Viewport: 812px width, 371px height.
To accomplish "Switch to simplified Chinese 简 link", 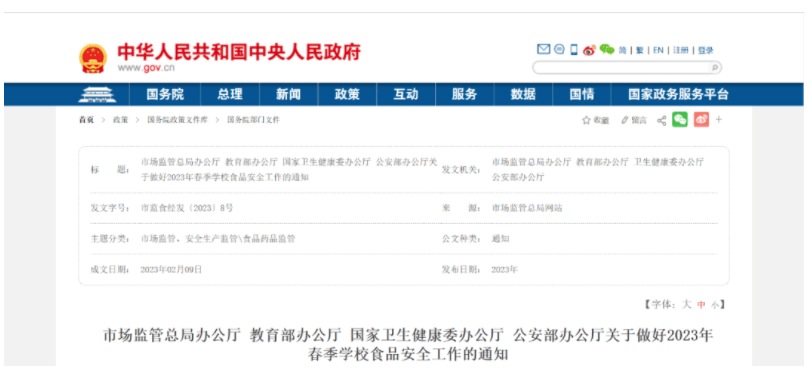I will click(x=622, y=50).
